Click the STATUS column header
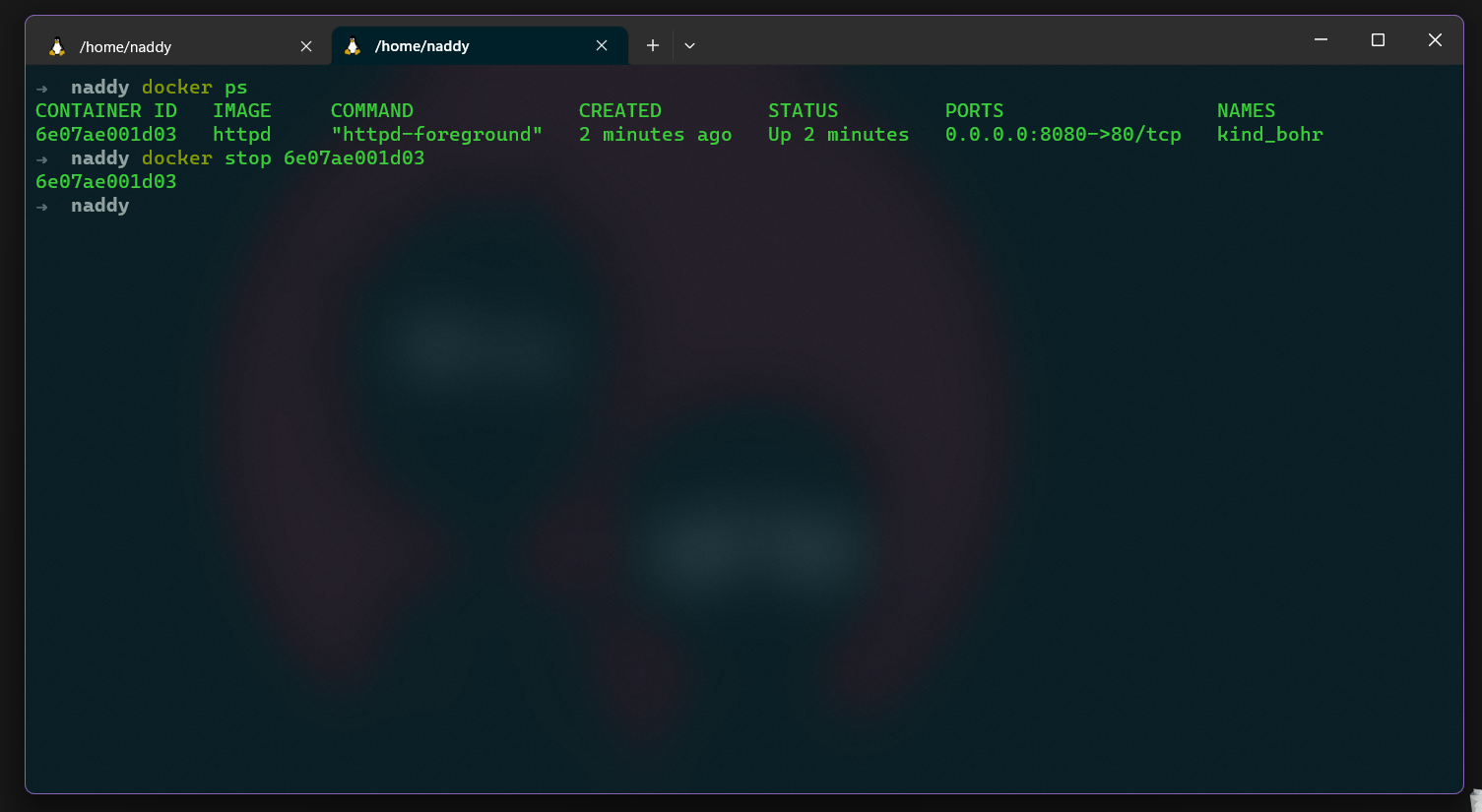 804,111
